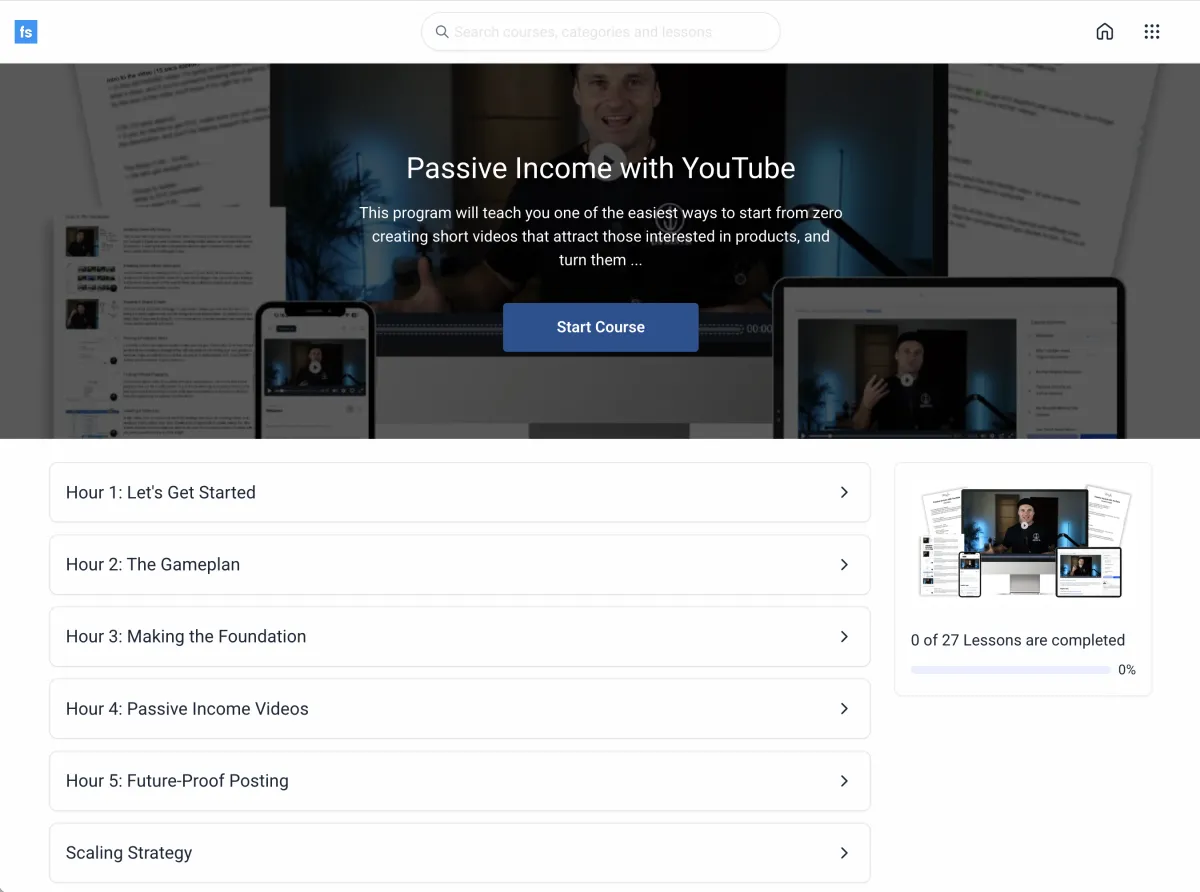The width and height of the screenshot is (1200, 892).
Task: Open the apps grid menu
Action: pyautogui.click(x=1152, y=32)
